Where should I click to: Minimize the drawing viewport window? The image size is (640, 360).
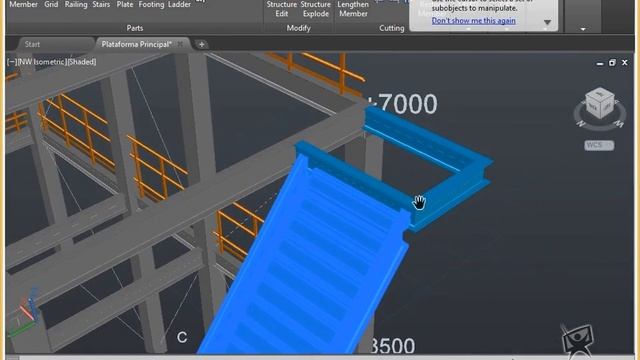point(600,63)
